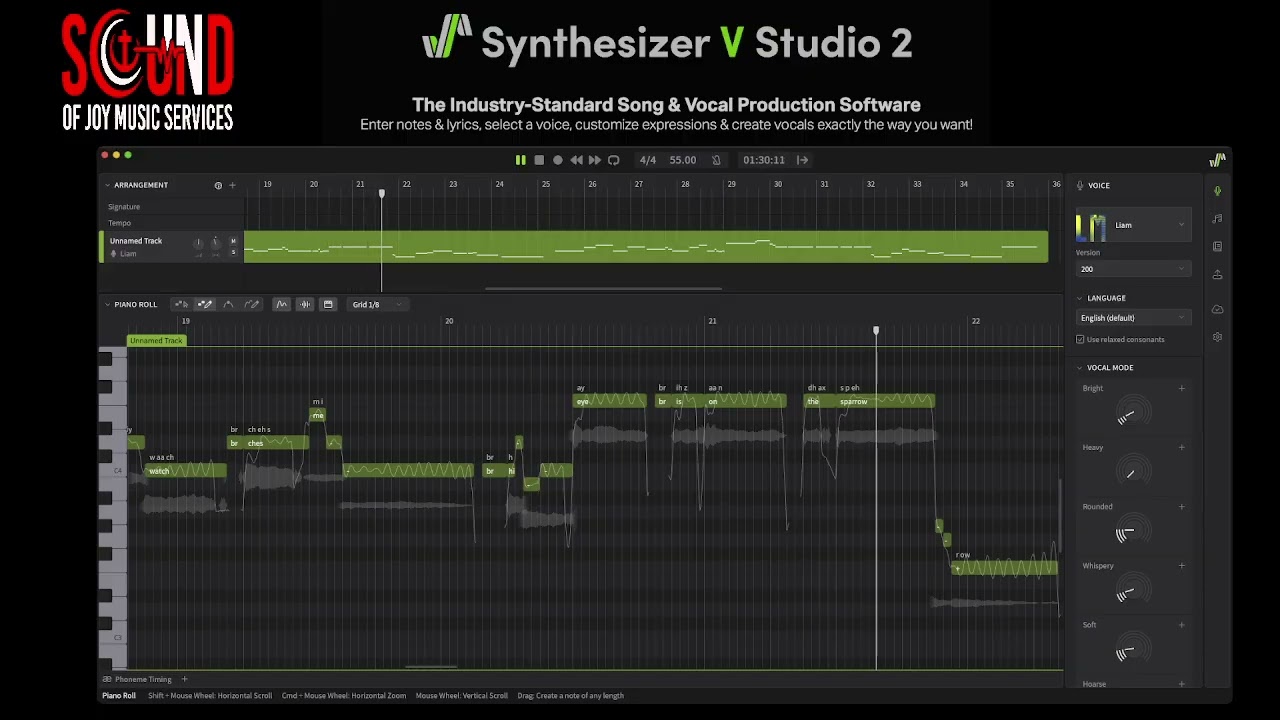Collapse the Vocal Mode section
Viewport: 1280px width, 720px height.
point(1080,368)
